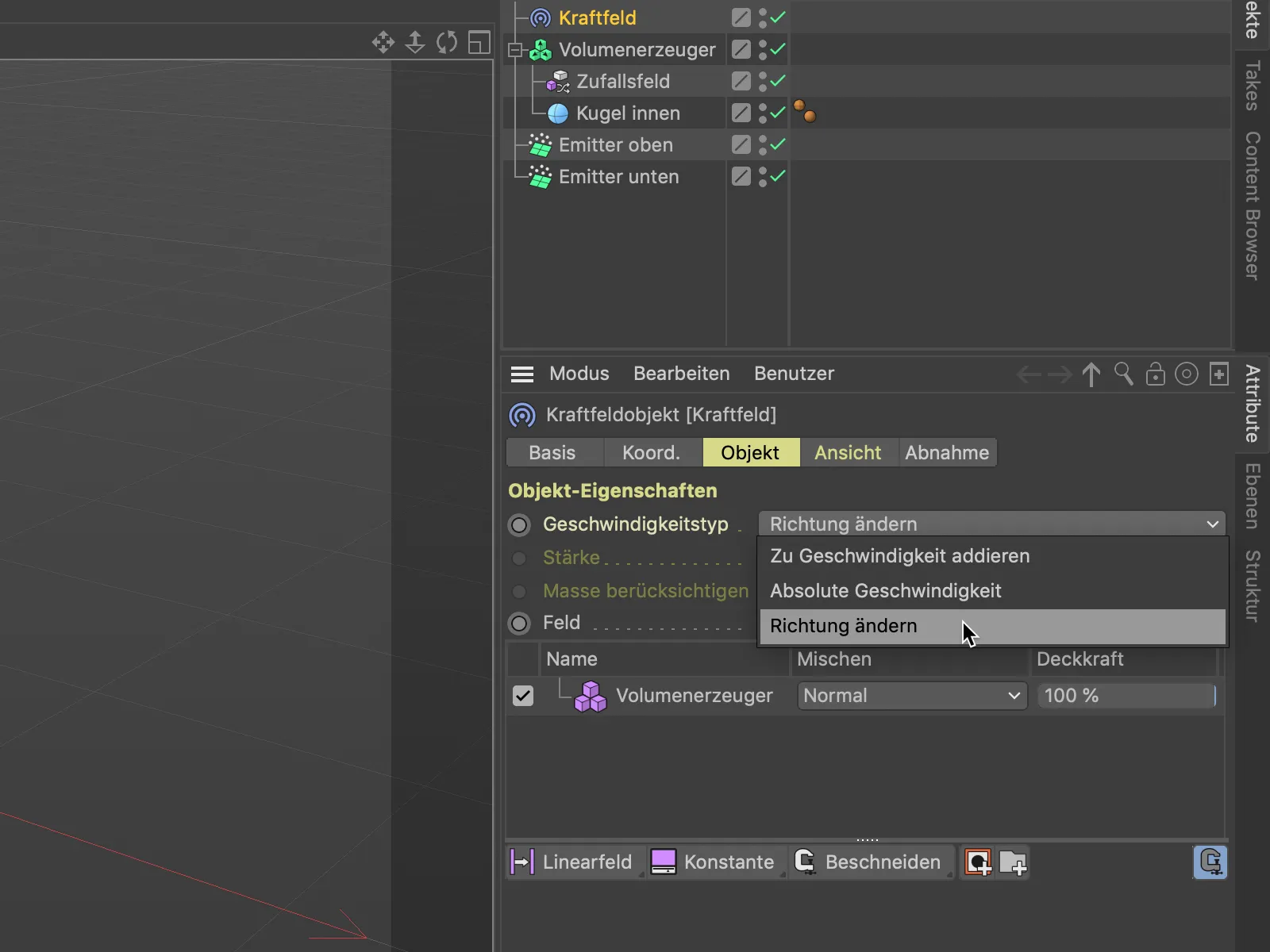Click the viewport move camera icon
1270x952 pixels.
pyautogui.click(x=383, y=42)
